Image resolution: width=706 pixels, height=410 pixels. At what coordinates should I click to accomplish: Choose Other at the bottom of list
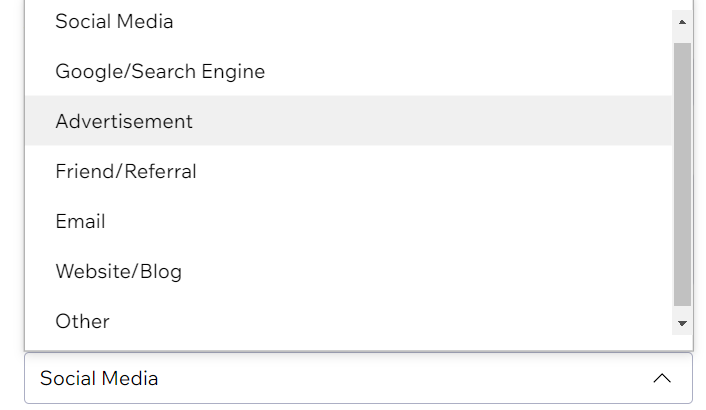point(83,321)
